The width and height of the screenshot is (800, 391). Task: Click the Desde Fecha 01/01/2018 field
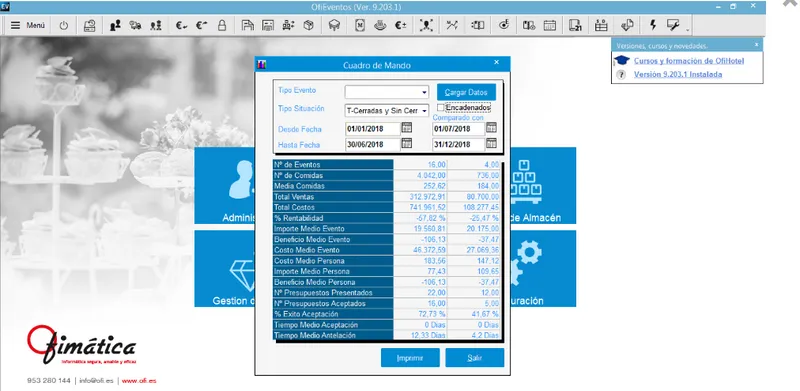click(372, 129)
